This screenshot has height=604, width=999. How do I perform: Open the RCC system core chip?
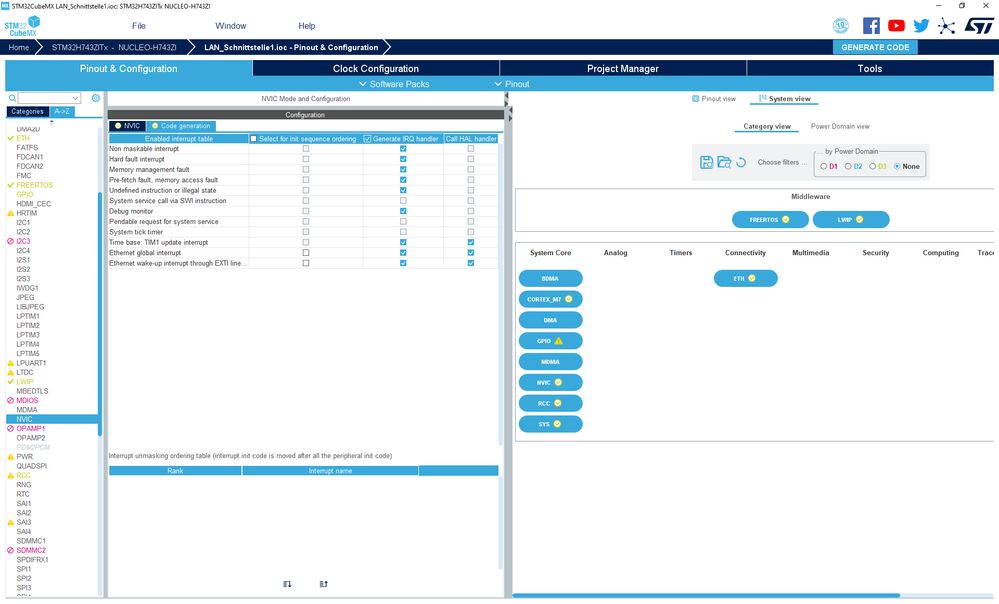(x=550, y=403)
